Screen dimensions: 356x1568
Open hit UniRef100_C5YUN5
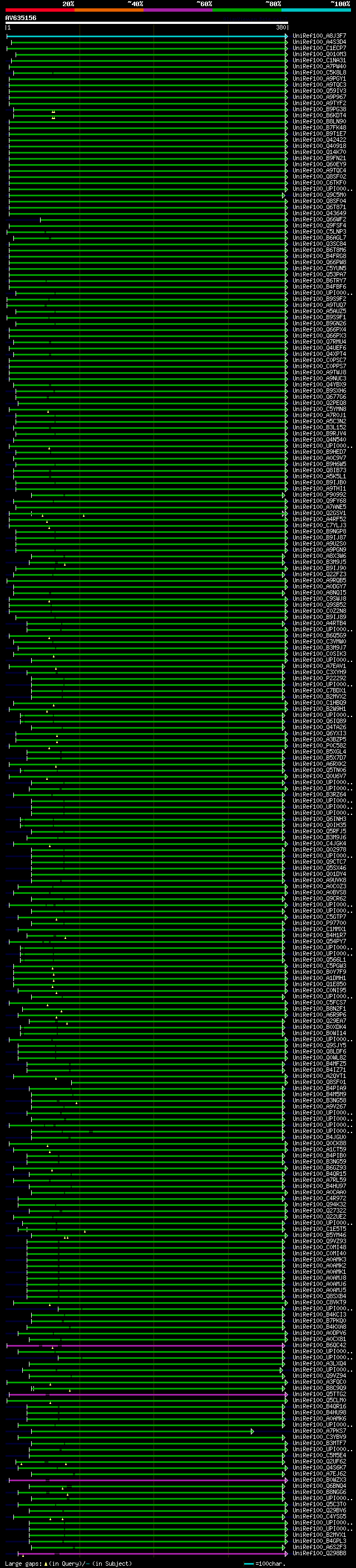click(x=319, y=268)
